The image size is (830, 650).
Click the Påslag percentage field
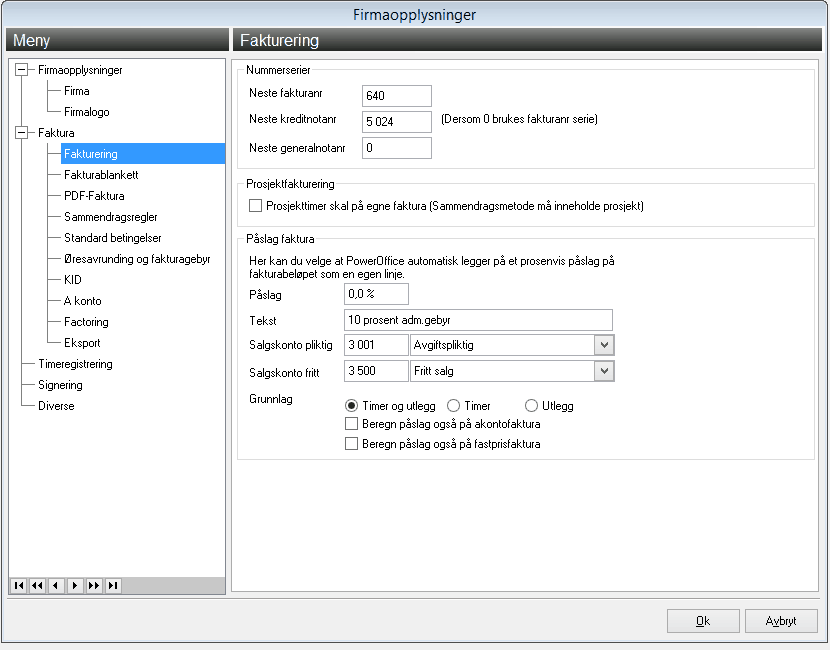pos(376,294)
